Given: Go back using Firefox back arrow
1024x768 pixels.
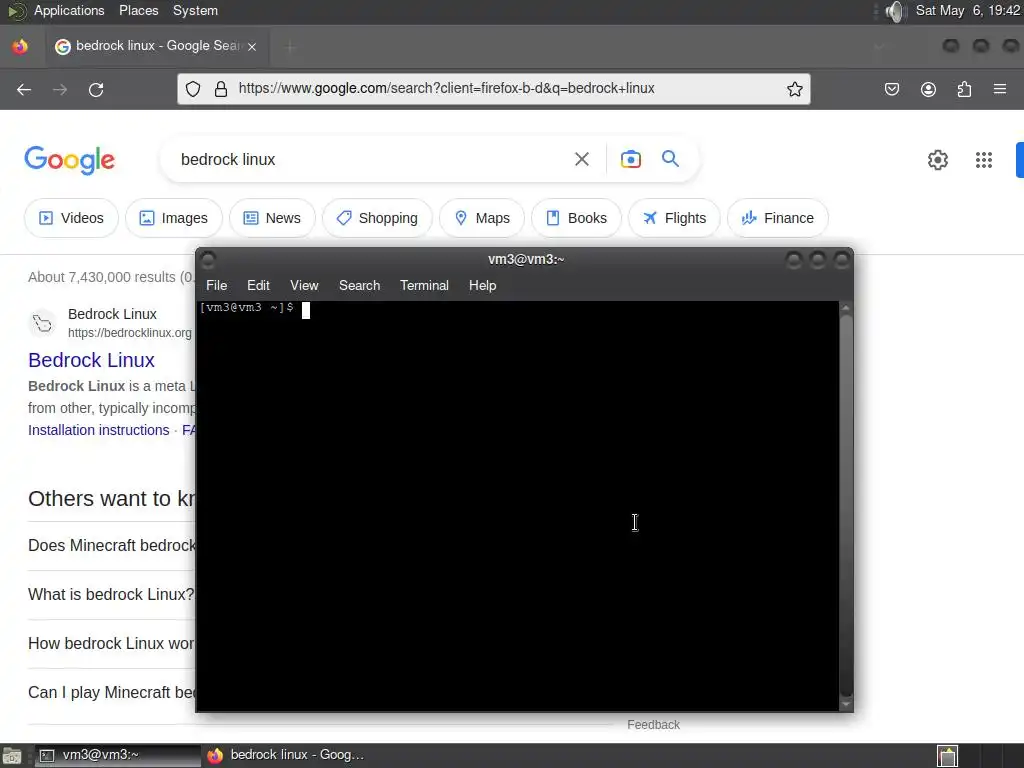Looking at the screenshot, I should [24, 89].
